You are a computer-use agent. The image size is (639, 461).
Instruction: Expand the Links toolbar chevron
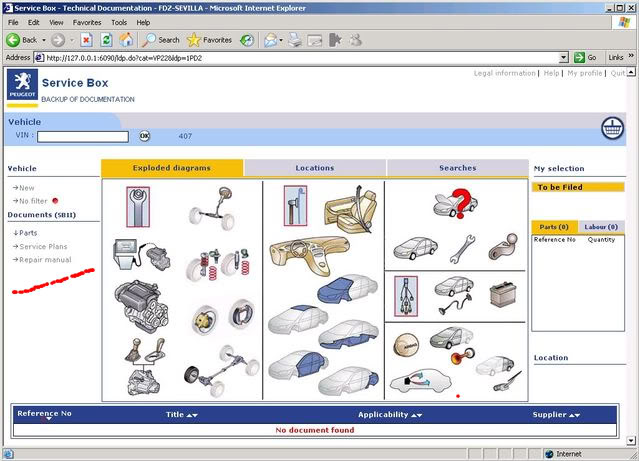(631, 56)
